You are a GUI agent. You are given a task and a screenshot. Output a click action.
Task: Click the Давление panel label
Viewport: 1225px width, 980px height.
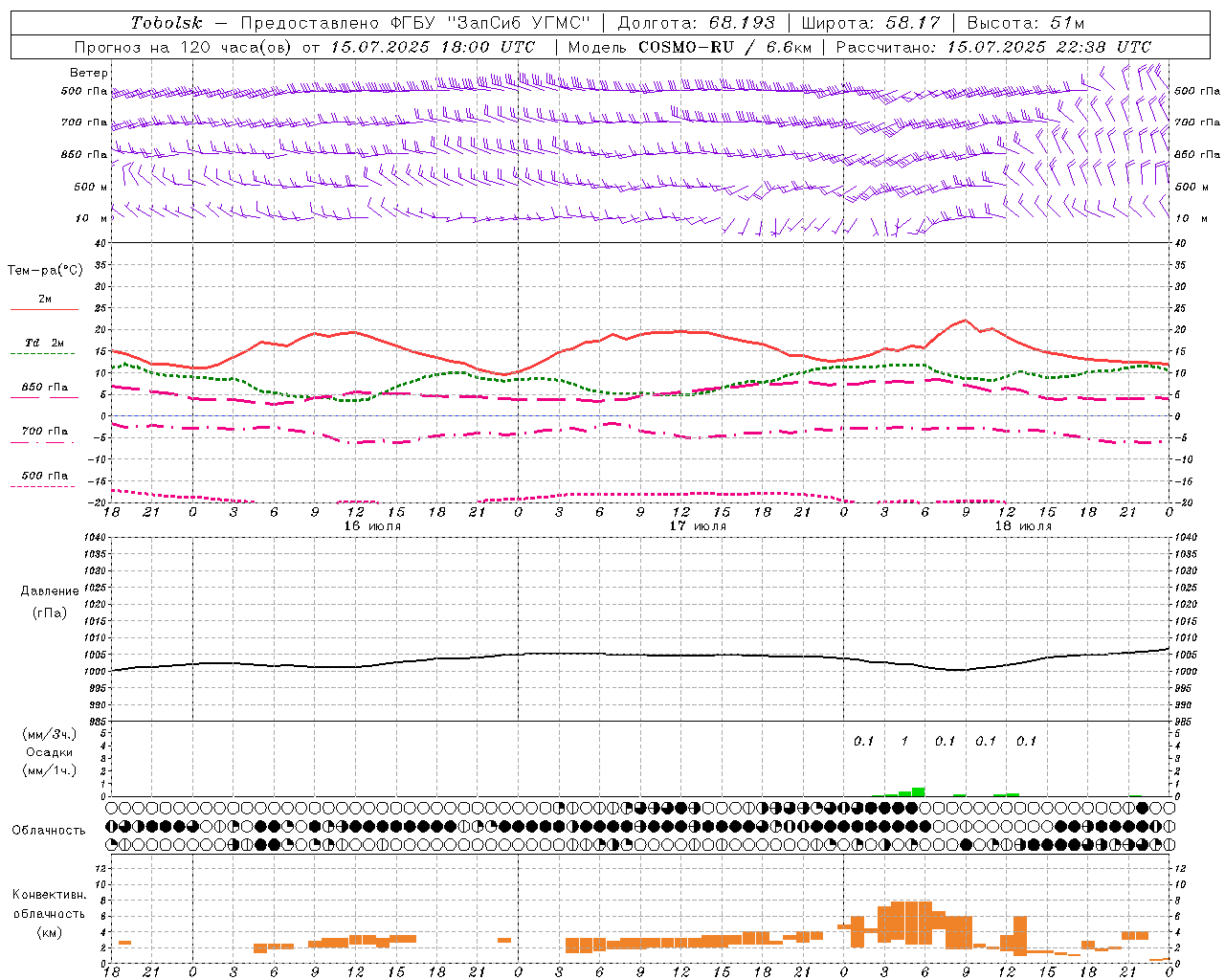click(50, 591)
